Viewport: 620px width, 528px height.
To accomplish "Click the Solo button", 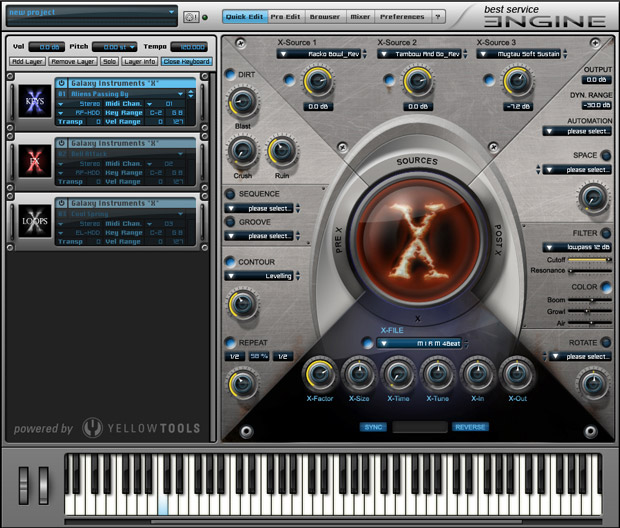I will click(110, 62).
